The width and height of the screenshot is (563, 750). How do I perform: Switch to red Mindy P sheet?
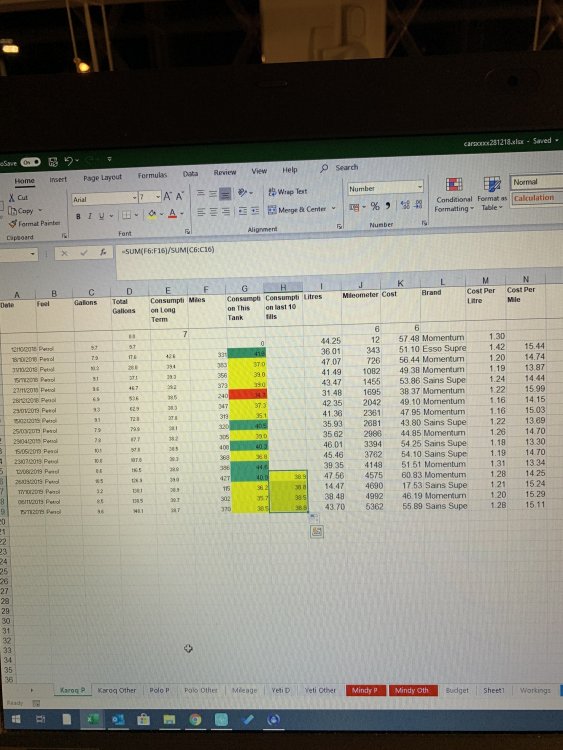(x=365, y=690)
